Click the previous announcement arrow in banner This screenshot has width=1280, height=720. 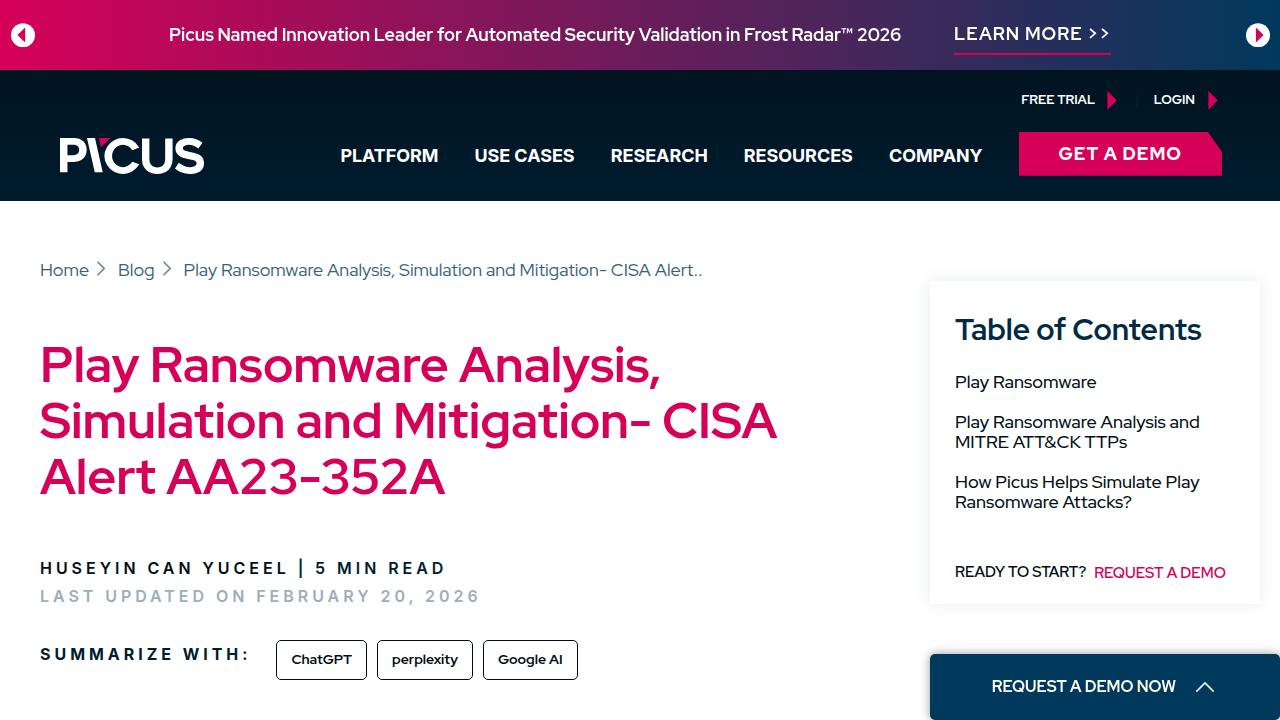click(x=23, y=35)
